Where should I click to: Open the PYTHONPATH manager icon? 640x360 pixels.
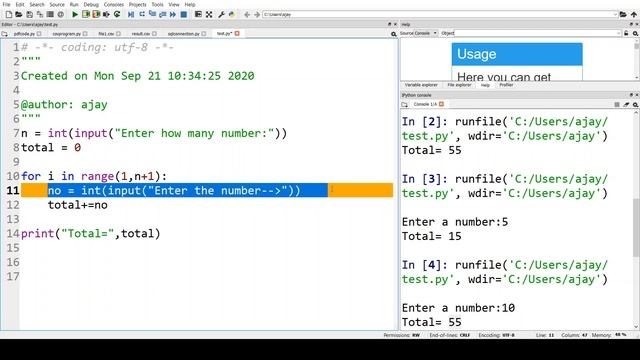click(232, 15)
